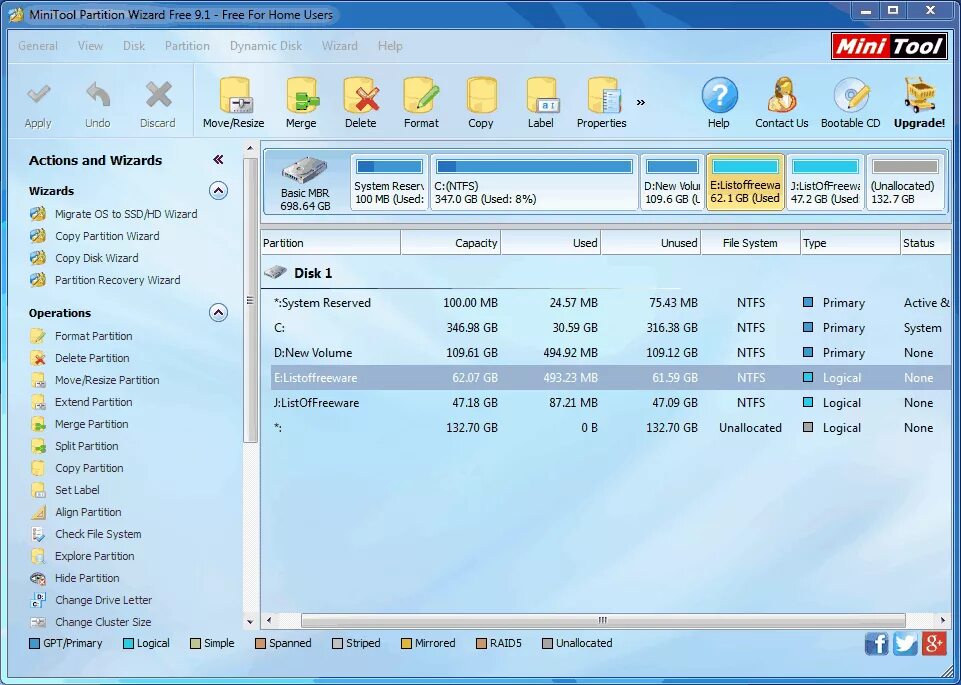Screen dimensions: 961x685
Task: Open the Partition menu
Action: (187, 46)
